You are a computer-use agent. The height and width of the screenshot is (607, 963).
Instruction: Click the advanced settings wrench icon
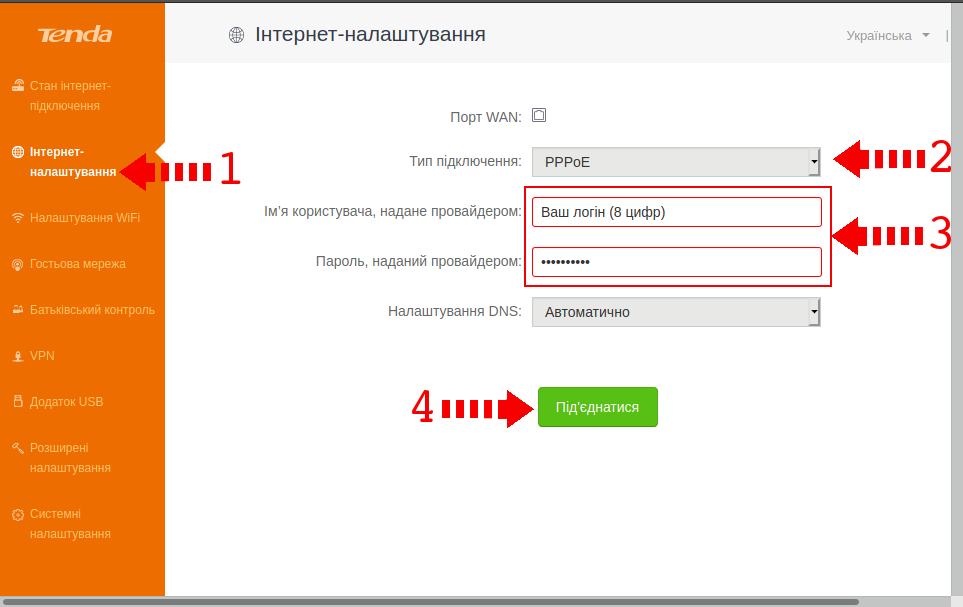click(17, 448)
